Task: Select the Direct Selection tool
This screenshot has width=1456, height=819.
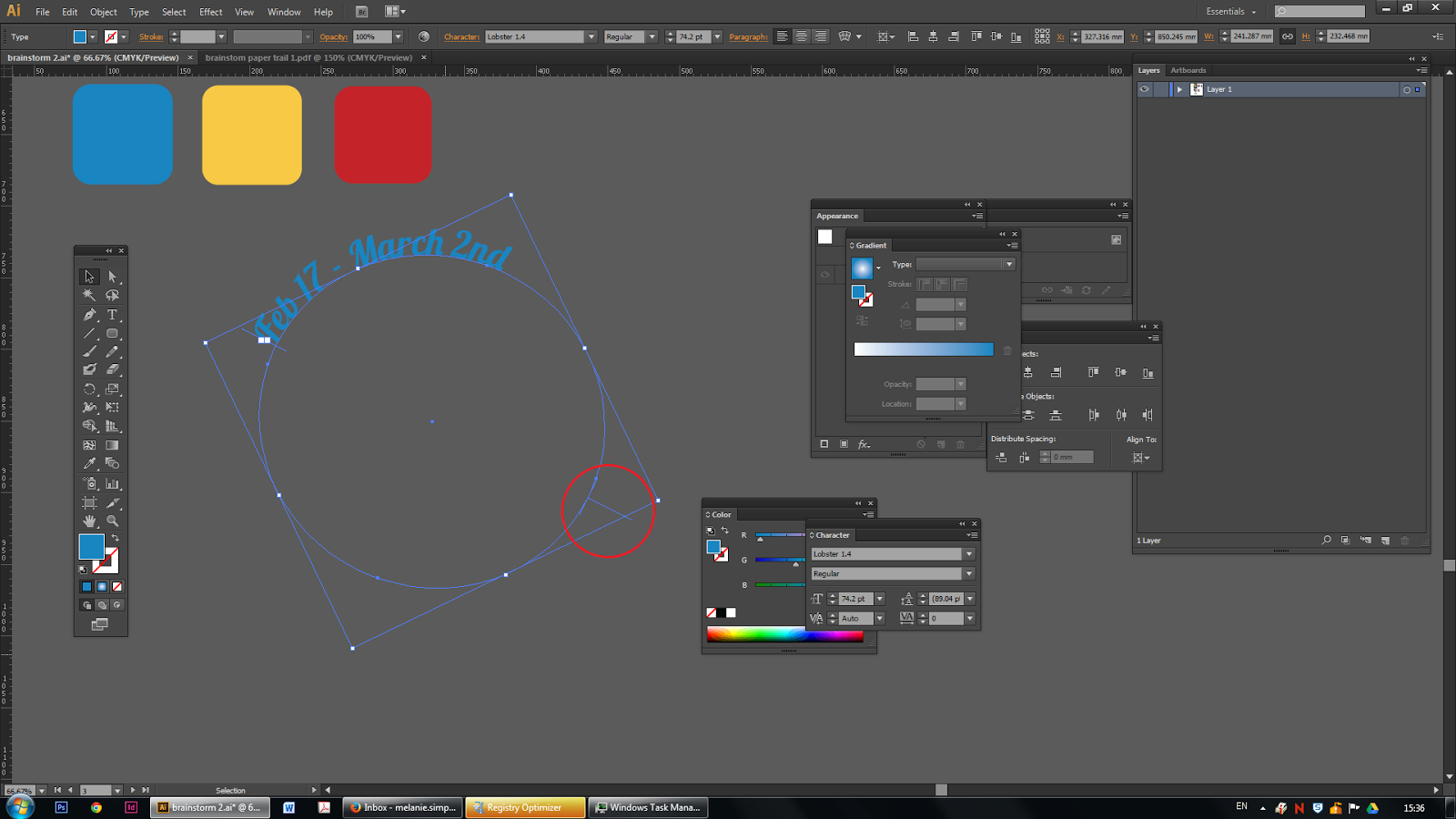Action: point(113,277)
